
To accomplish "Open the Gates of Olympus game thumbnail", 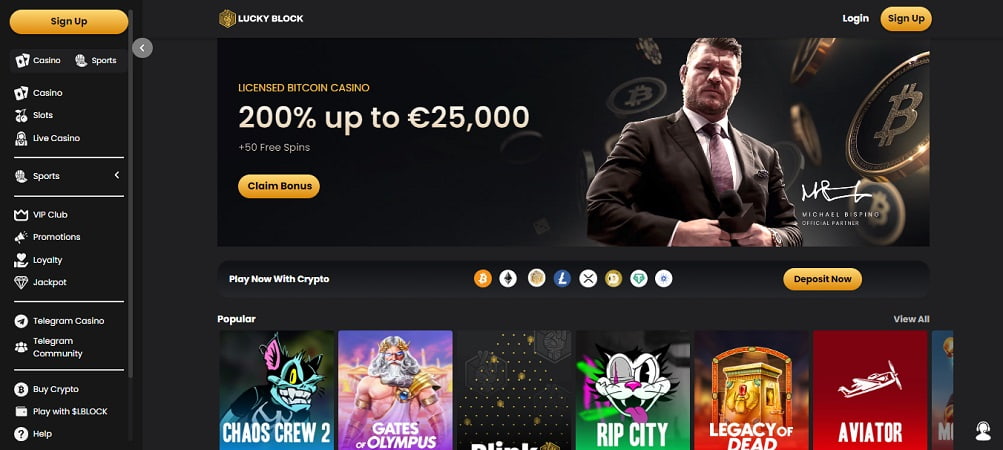I will point(395,390).
